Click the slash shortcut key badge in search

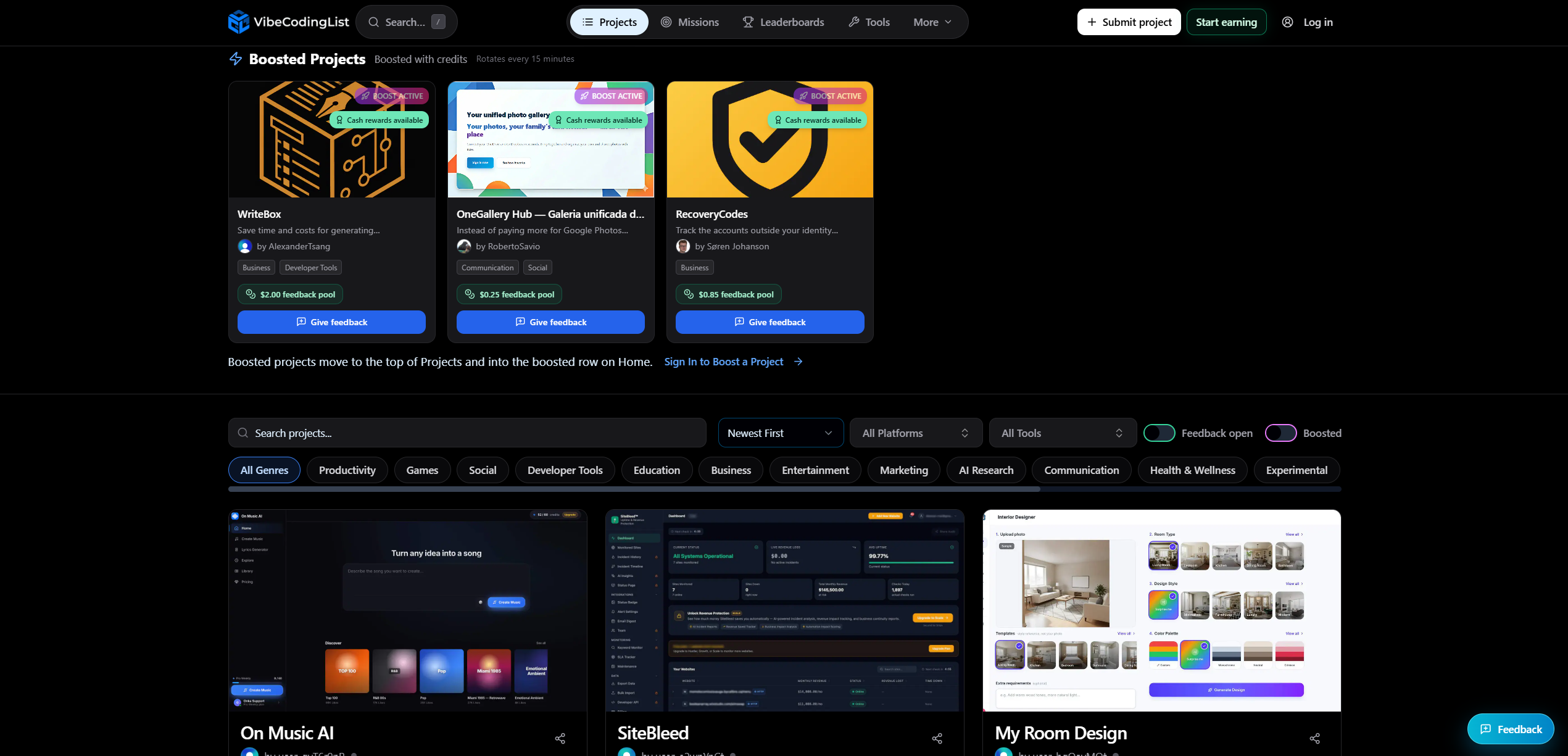[438, 22]
